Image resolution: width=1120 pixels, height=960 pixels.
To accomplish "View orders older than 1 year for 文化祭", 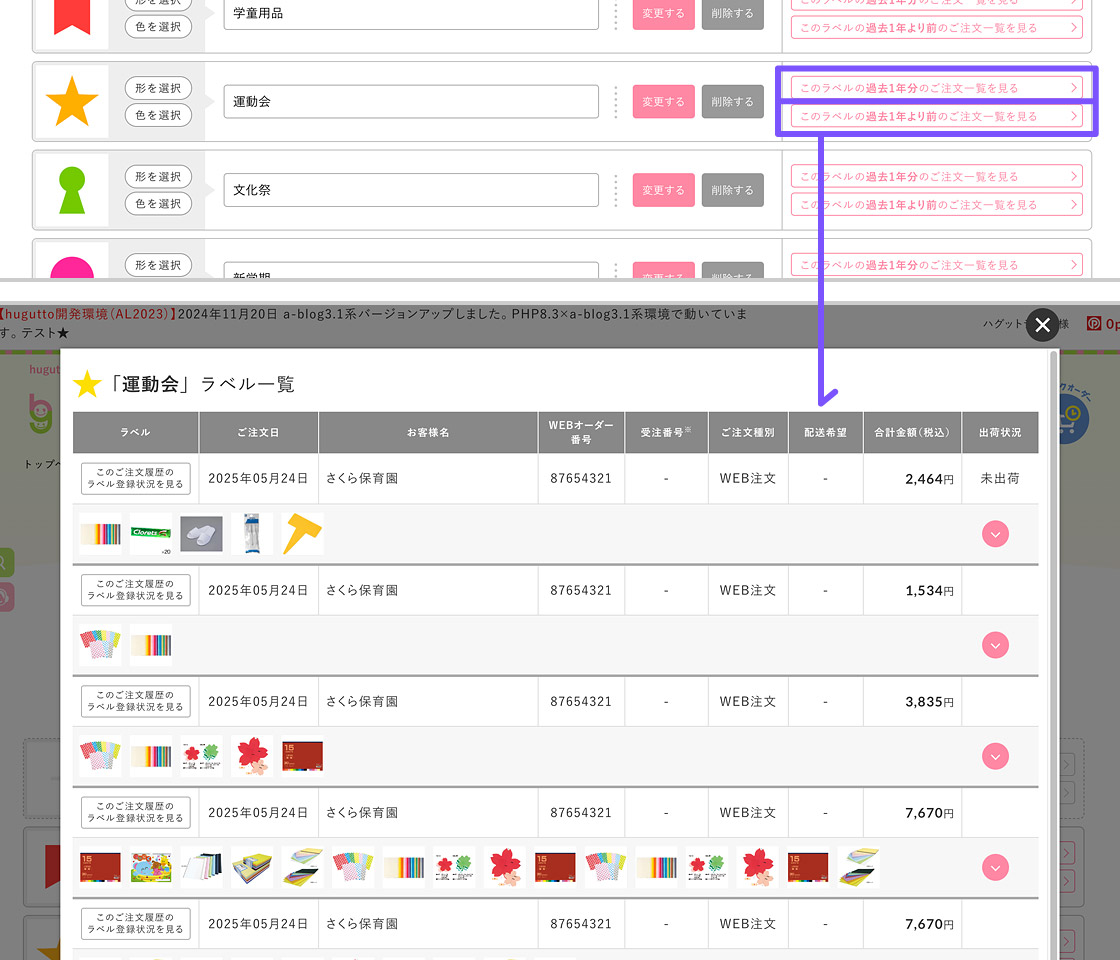I will coord(936,205).
